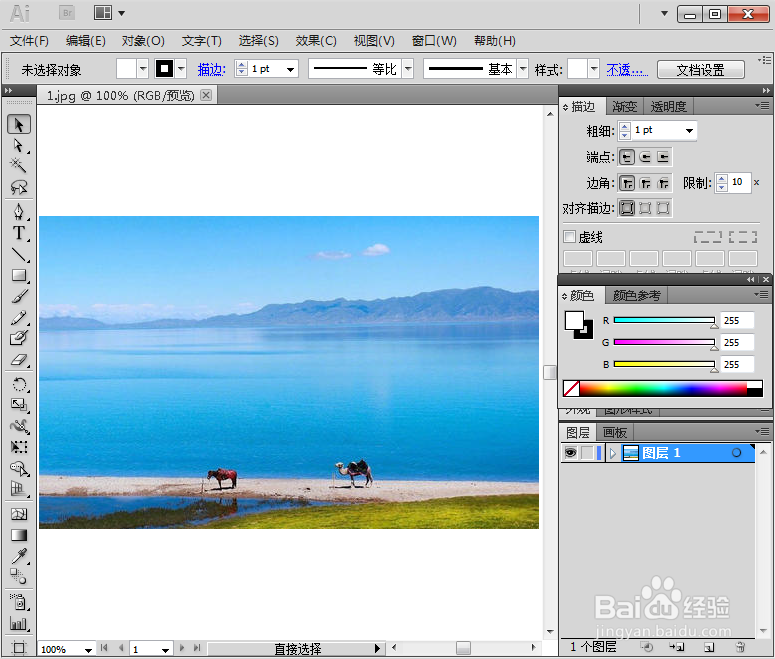The image size is (775, 659).
Task: Select the Rectangle tool
Action: 19,275
